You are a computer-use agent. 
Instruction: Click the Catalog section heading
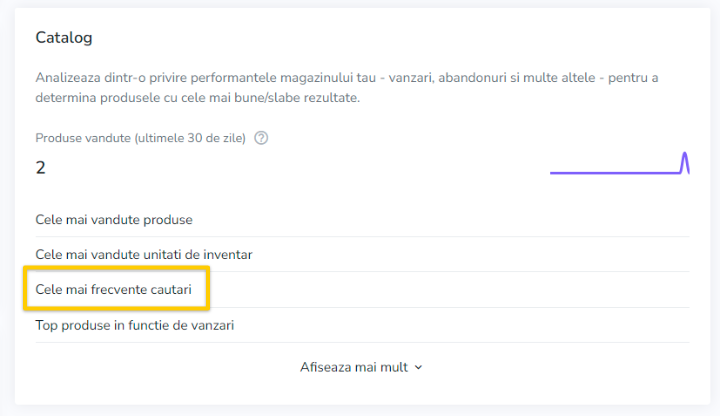(64, 37)
